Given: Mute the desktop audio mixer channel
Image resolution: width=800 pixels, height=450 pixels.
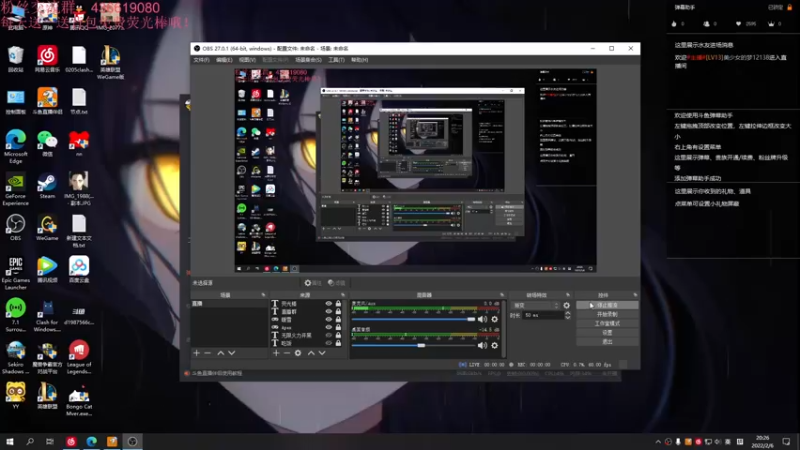Looking at the screenshot, I should 482,345.
